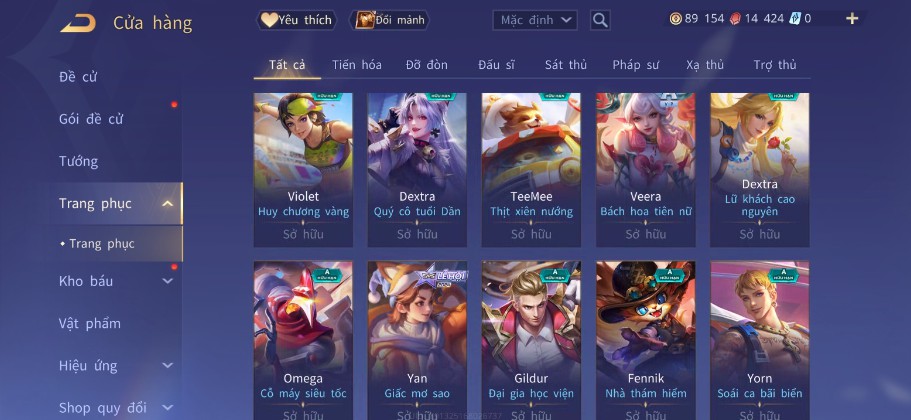Click the blue voucher currency icon
Image resolution: width=911 pixels, height=420 pixels.
coord(795,19)
